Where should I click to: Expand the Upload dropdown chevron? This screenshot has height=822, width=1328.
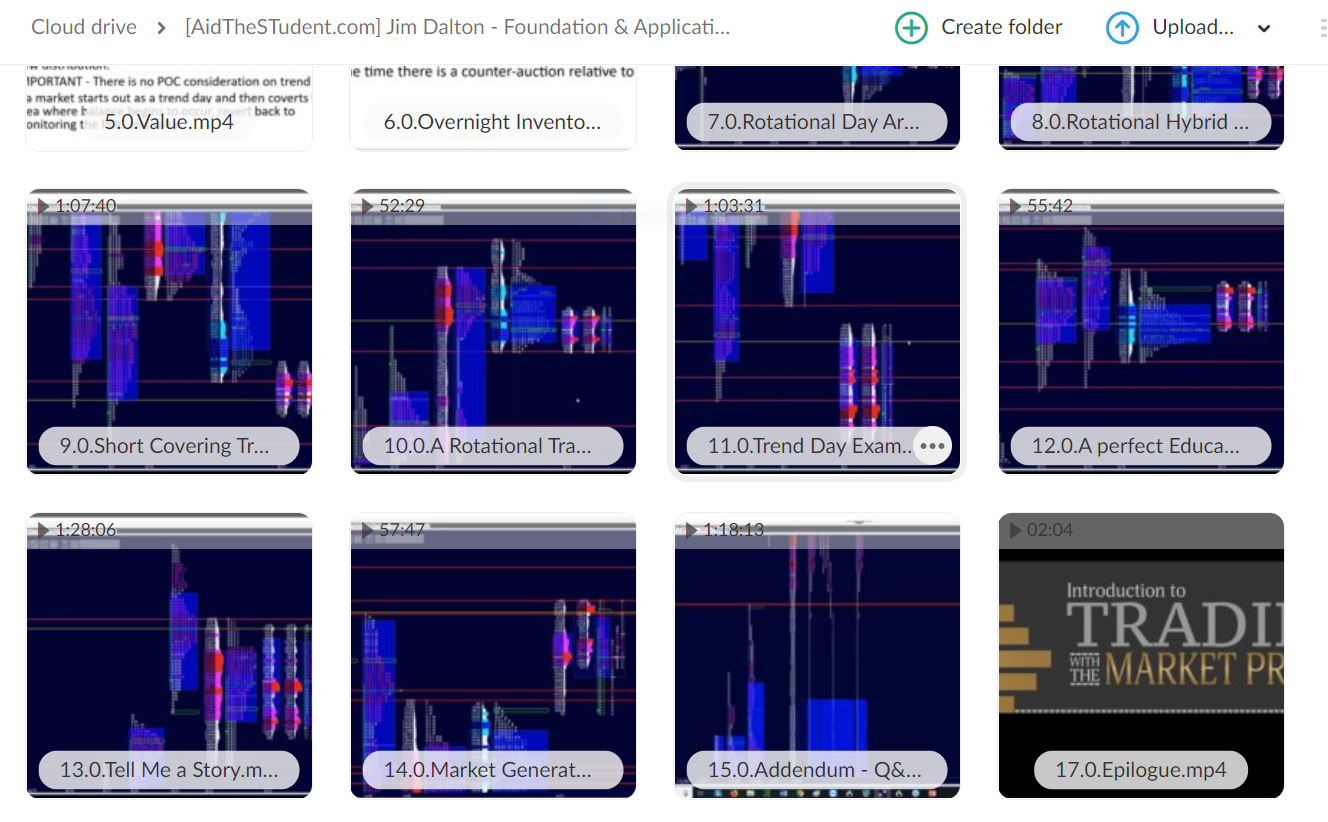pos(1264,28)
